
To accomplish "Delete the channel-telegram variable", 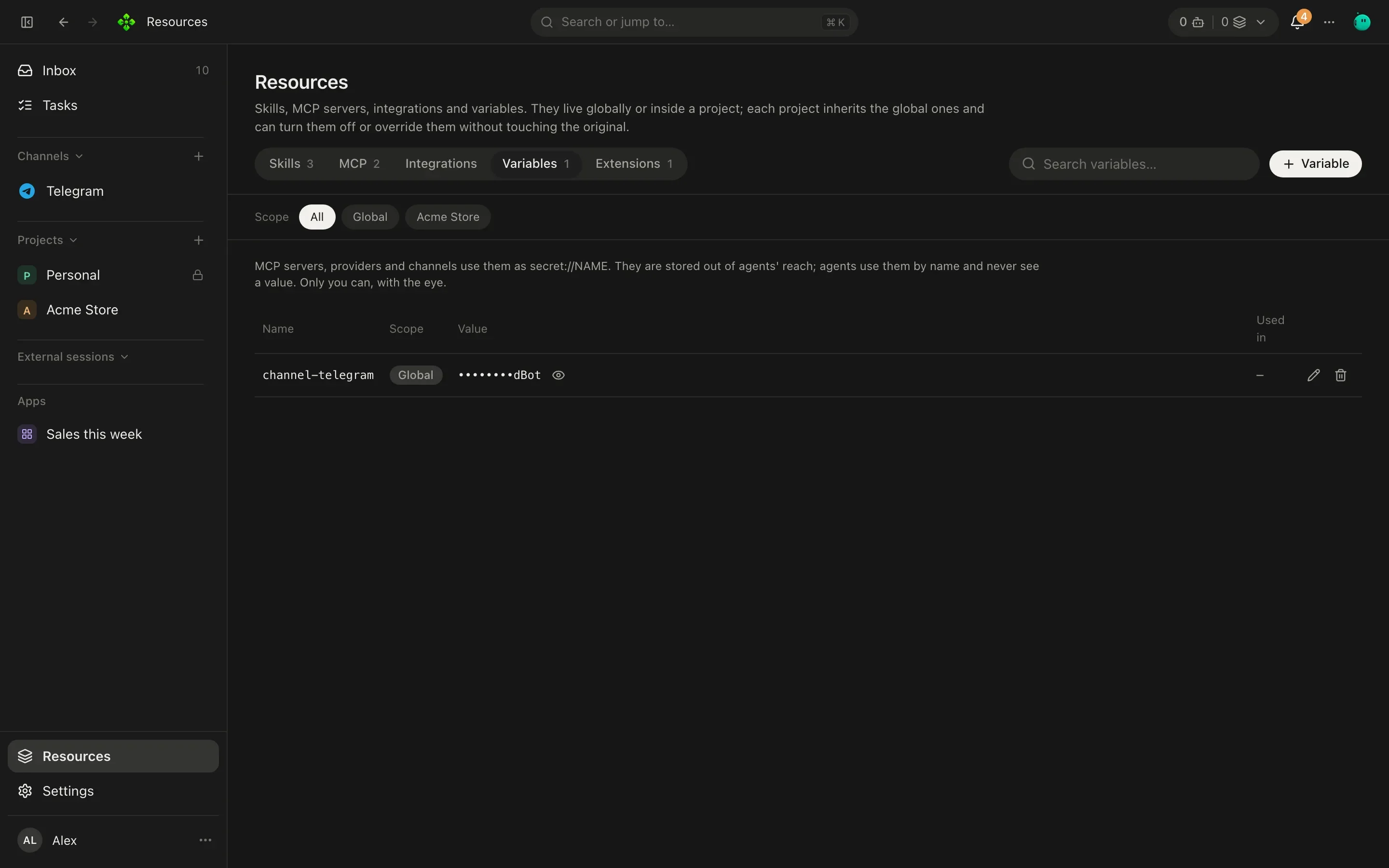I will tap(1340, 375).
